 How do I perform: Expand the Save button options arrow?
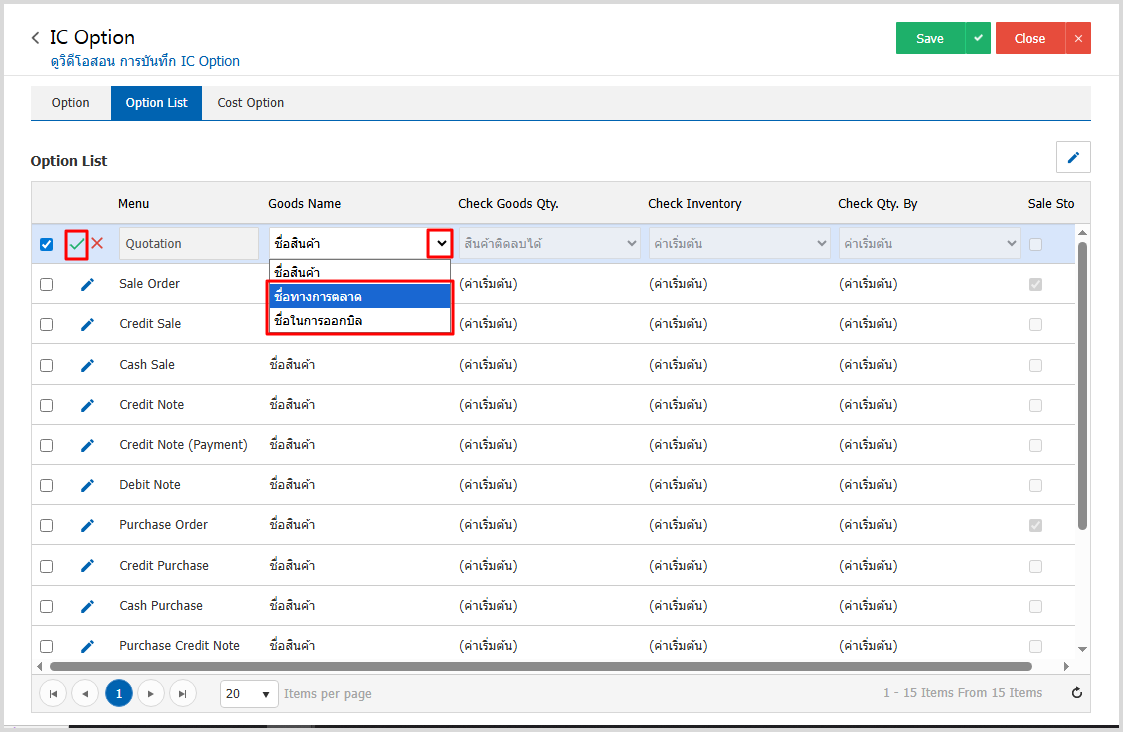point(978,38)
